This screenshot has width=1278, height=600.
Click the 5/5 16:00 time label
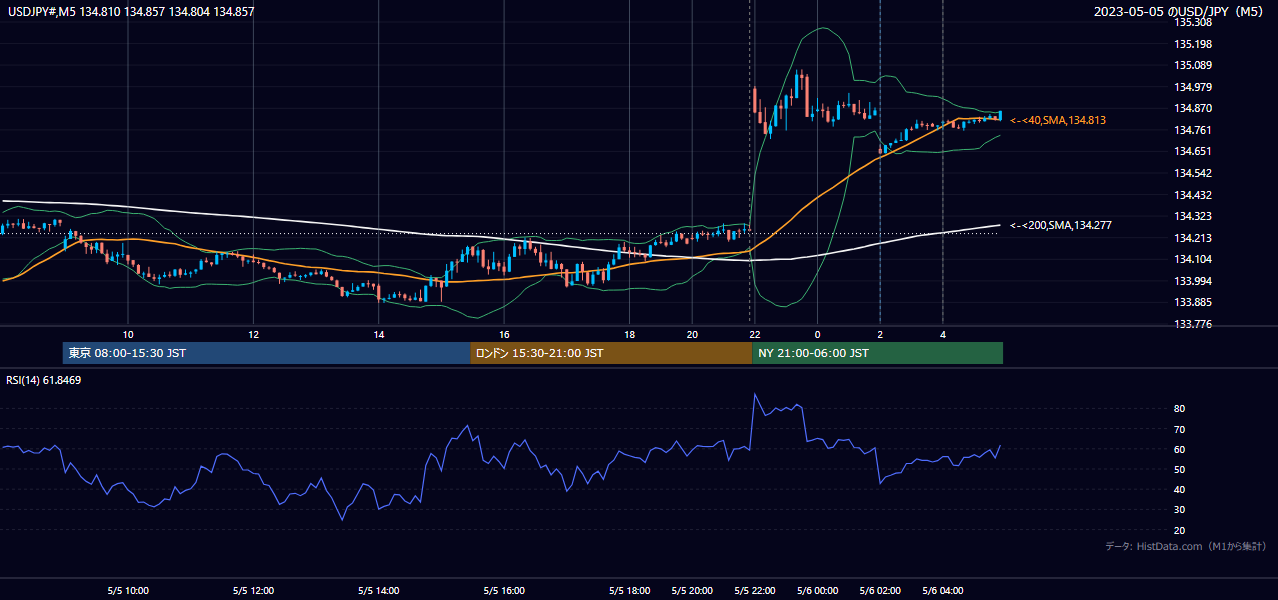[504, 591]
